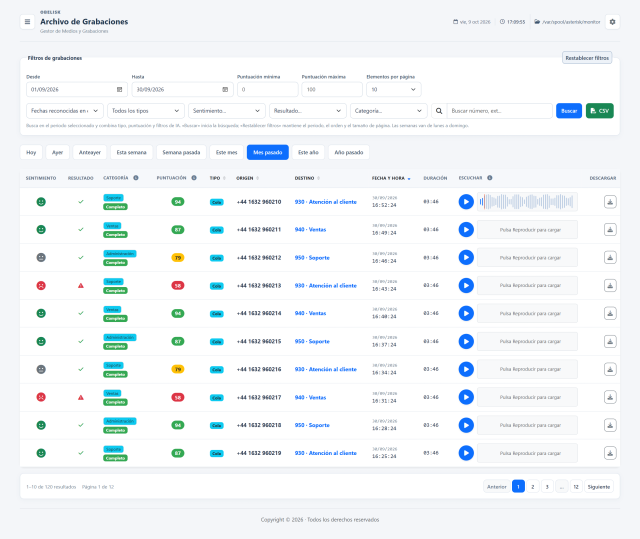Viewport: 640px width, 539px height.
Task: Open calendar picker in Desde field
Action: point(120,89)
